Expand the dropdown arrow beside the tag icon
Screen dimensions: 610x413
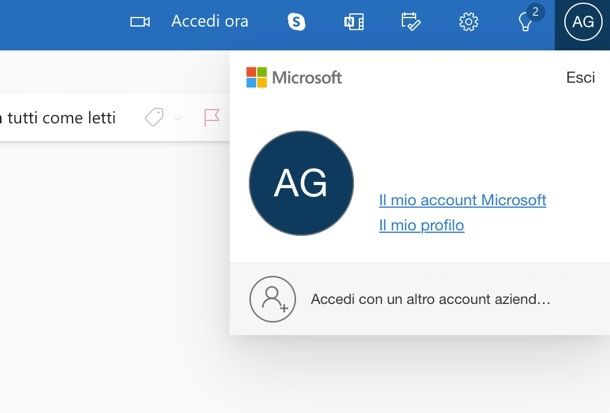pyautogui.click(x=178, y=117)
